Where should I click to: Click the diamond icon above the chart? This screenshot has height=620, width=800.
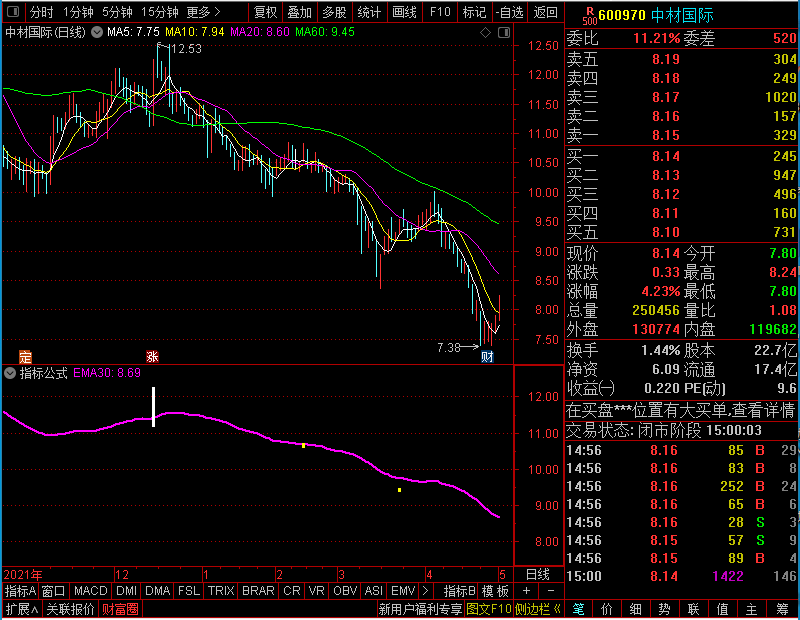pyautogui.click(x=485, y=33)
